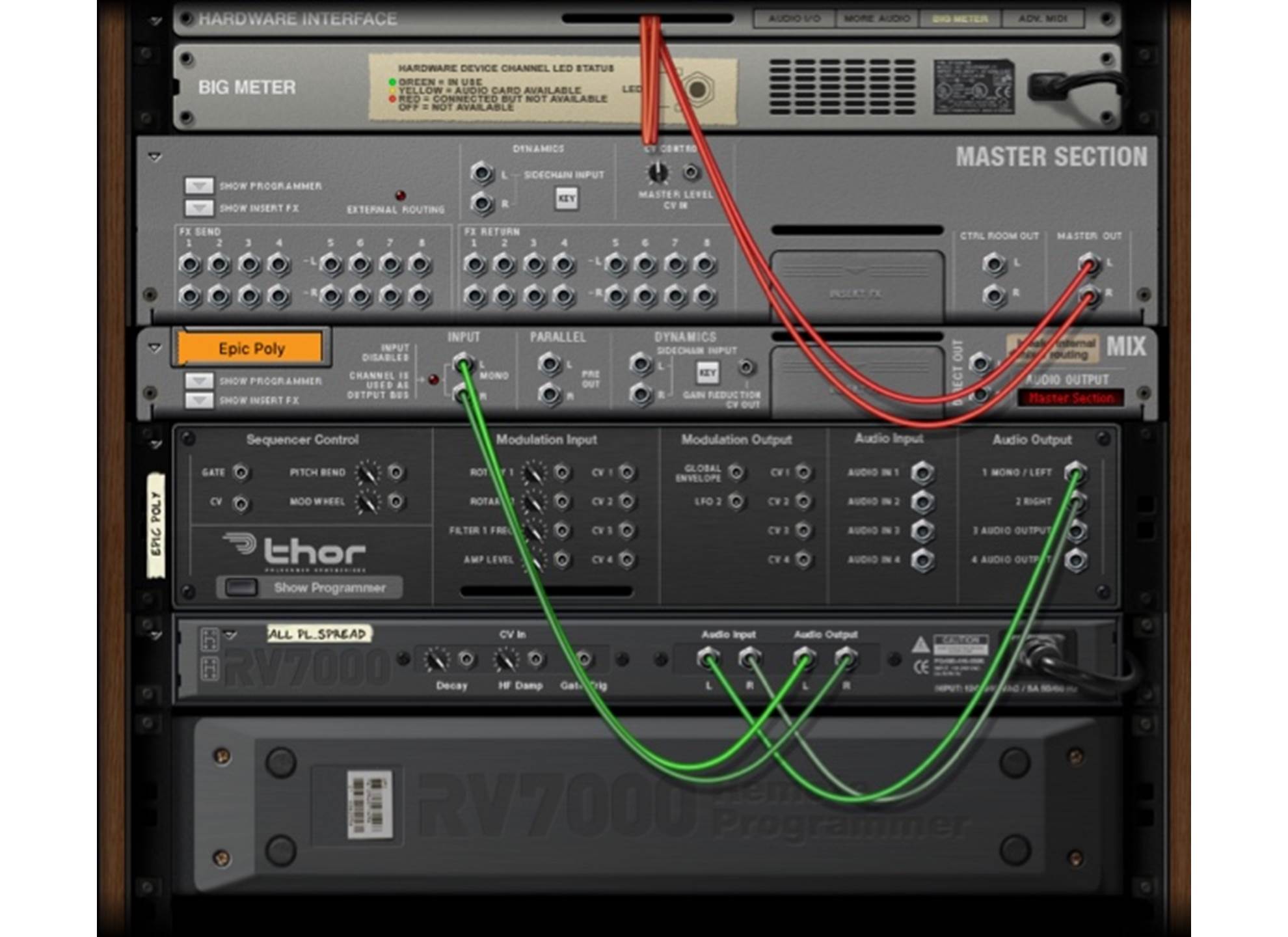The width and height of the screenshot is (1288, 937).
Task: Click the Thor Mod Wheel trim knob
Action: 368,502
